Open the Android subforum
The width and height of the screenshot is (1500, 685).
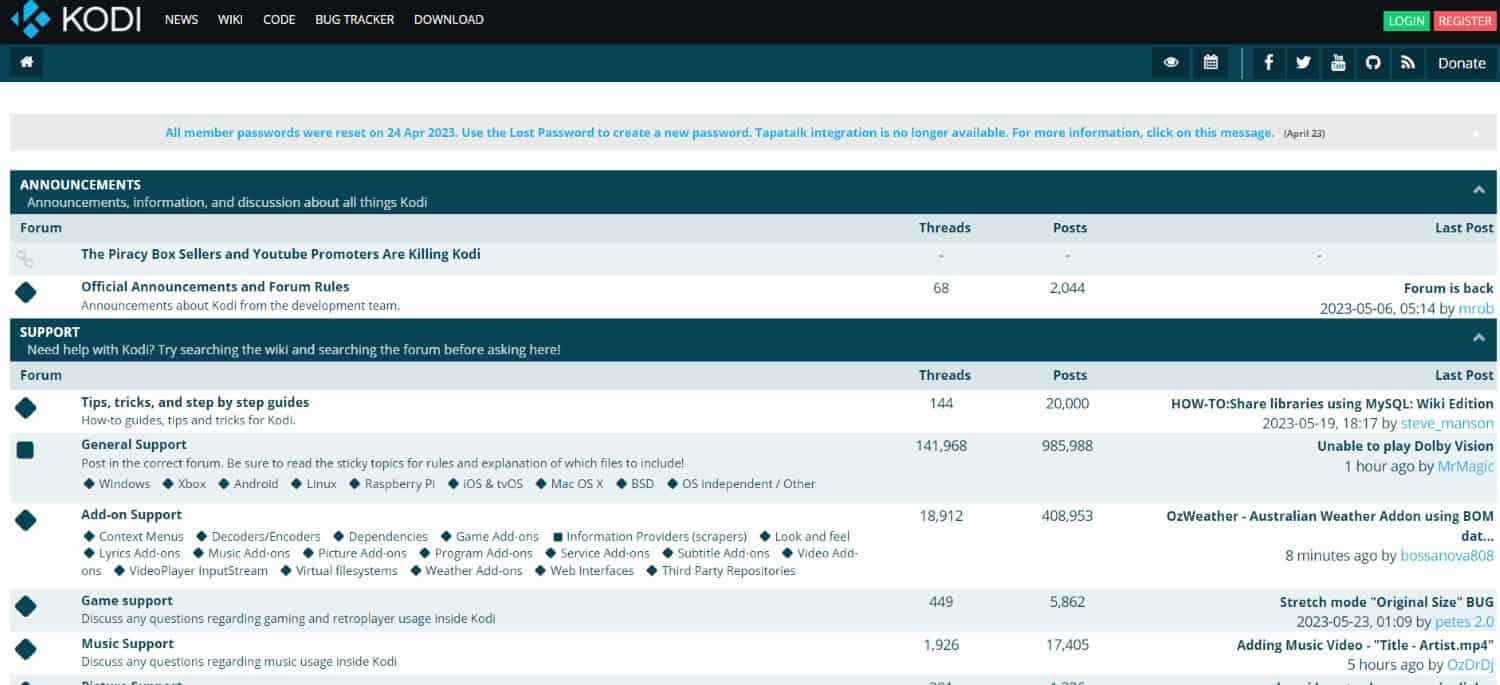[x=256, y=483]
